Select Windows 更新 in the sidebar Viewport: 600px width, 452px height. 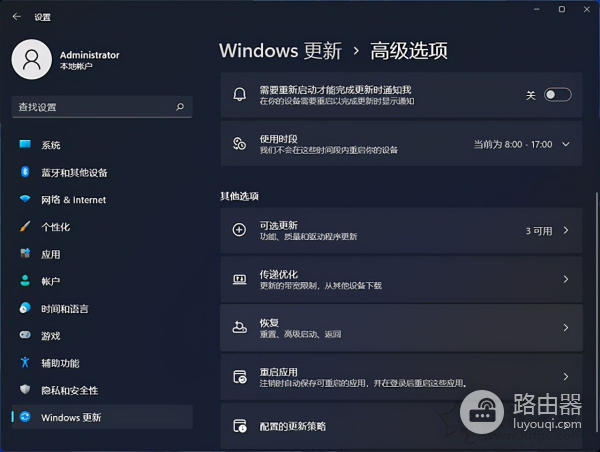coord(102,417)
